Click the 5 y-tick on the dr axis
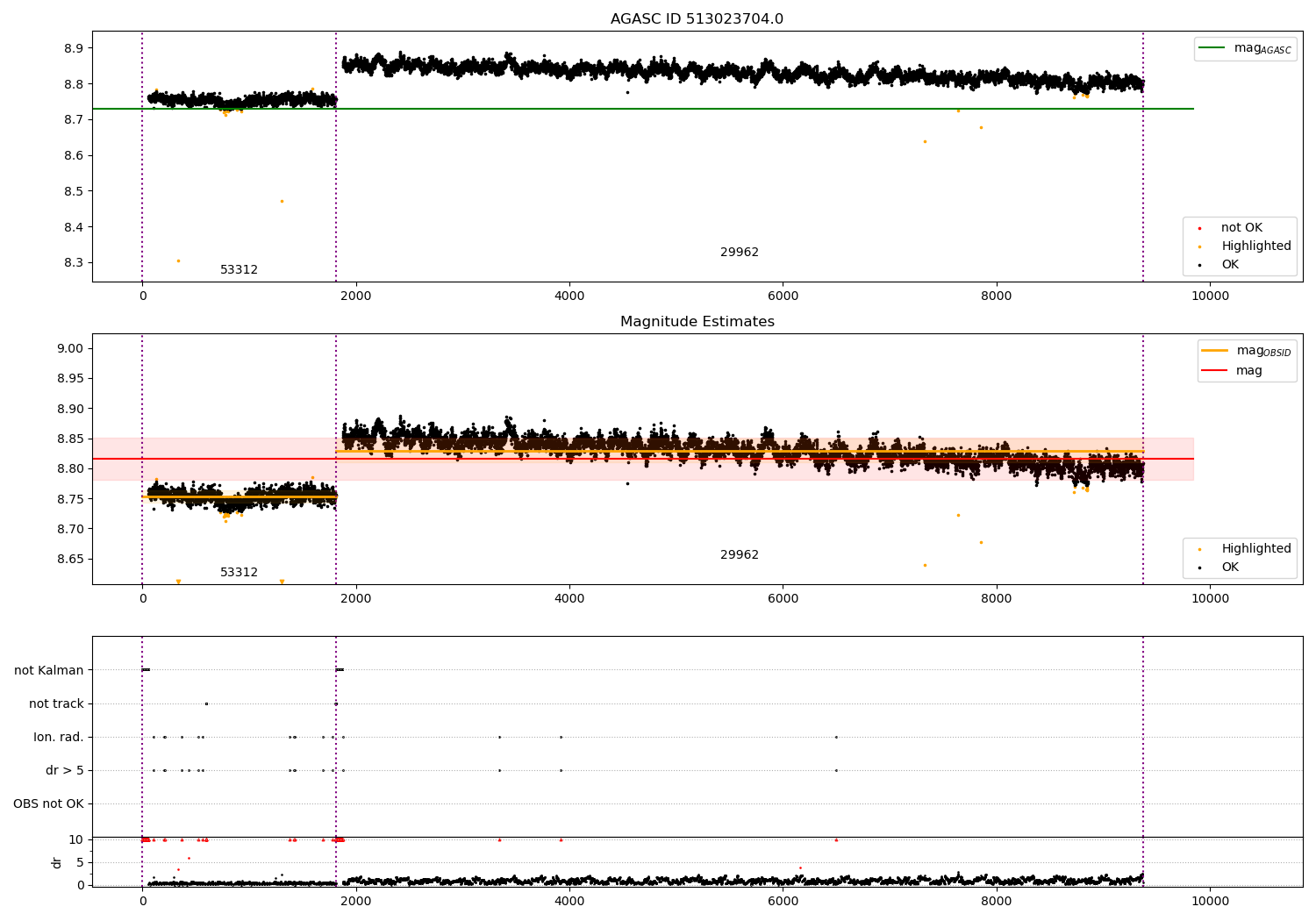The image size is (1316, 921). click(81, 863)
